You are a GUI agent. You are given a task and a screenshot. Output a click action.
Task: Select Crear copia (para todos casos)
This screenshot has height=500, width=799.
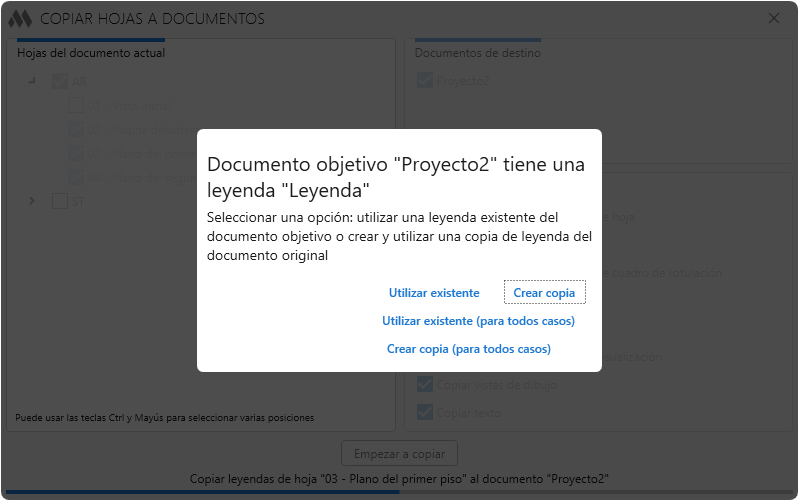click(468, 349)
